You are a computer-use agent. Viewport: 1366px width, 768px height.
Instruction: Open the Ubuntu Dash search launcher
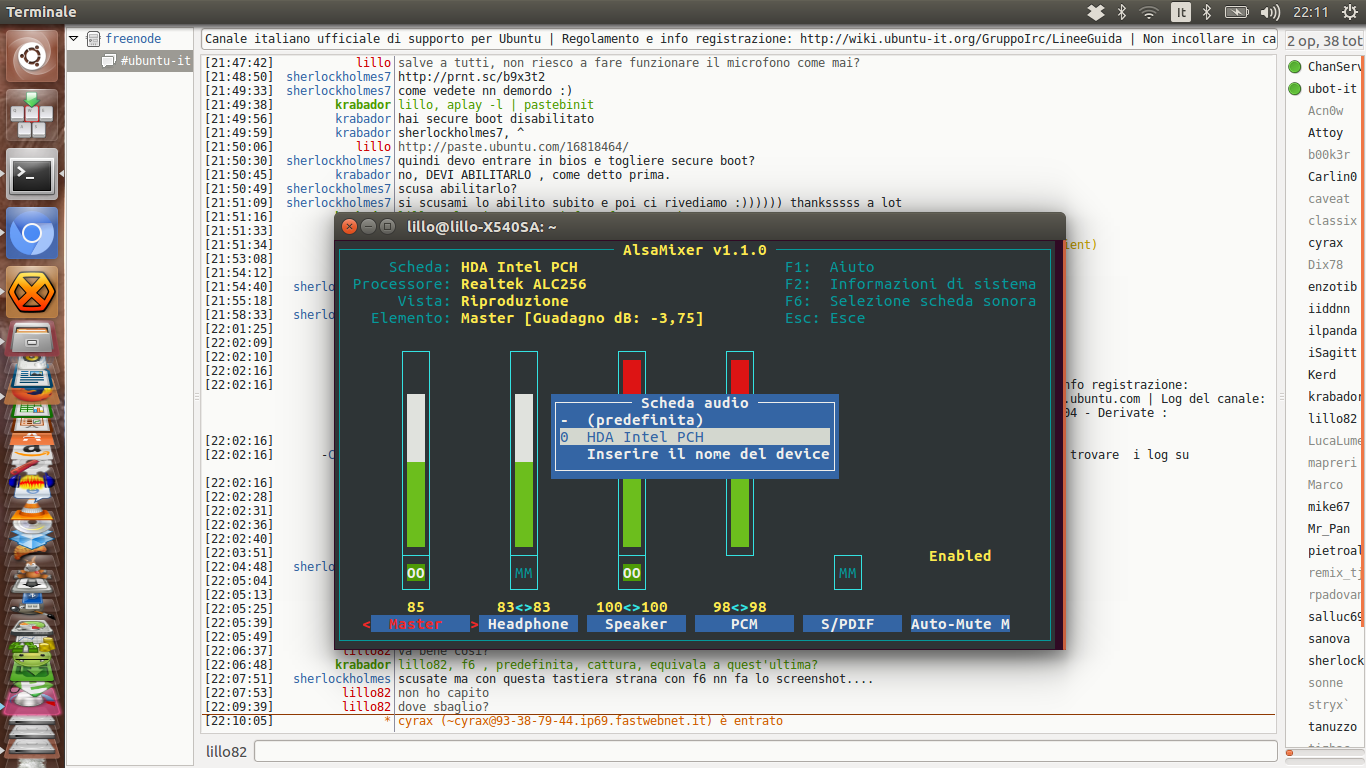33,56
